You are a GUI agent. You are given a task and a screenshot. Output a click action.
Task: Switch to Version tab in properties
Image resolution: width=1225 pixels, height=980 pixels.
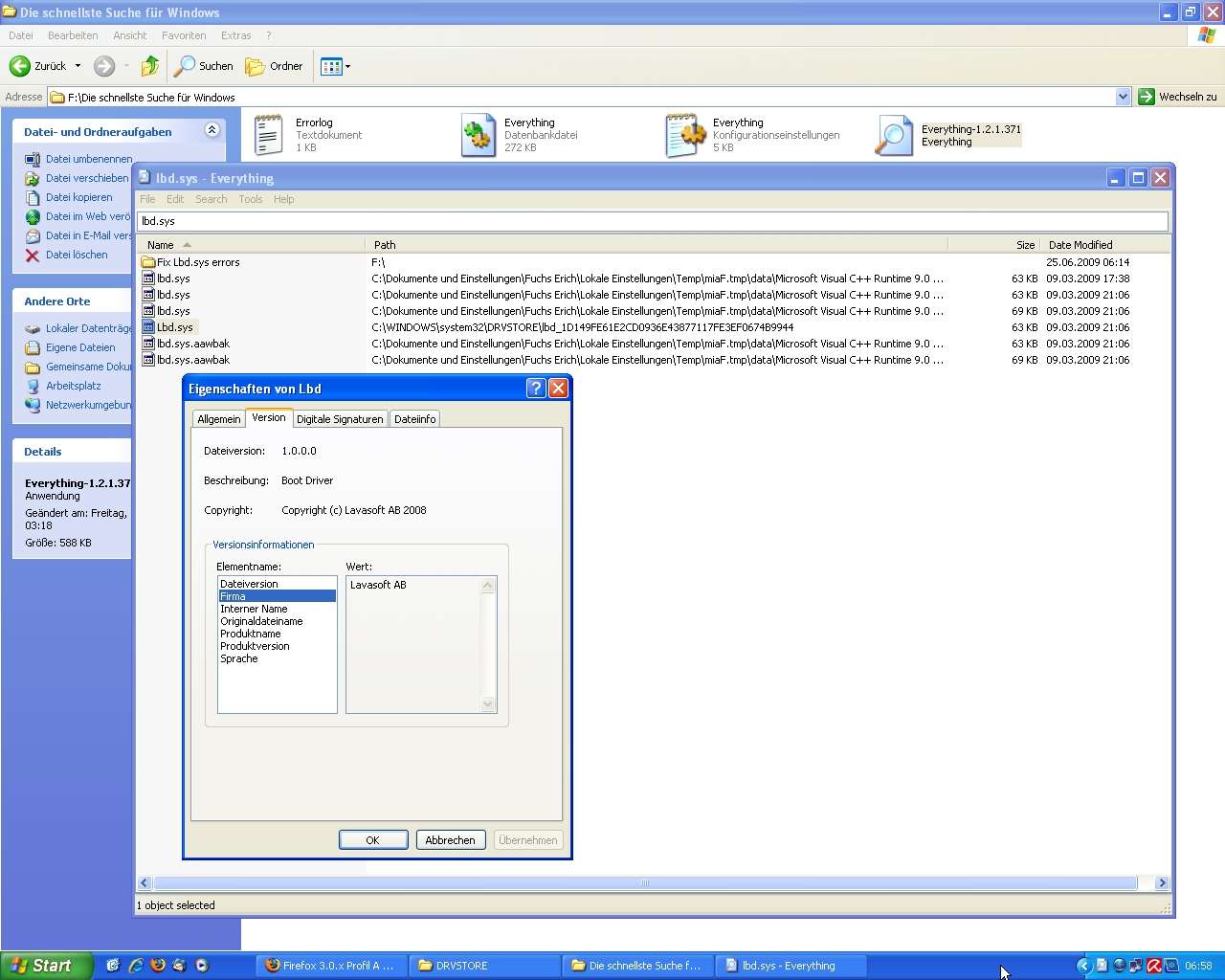(x=269, y=417)
